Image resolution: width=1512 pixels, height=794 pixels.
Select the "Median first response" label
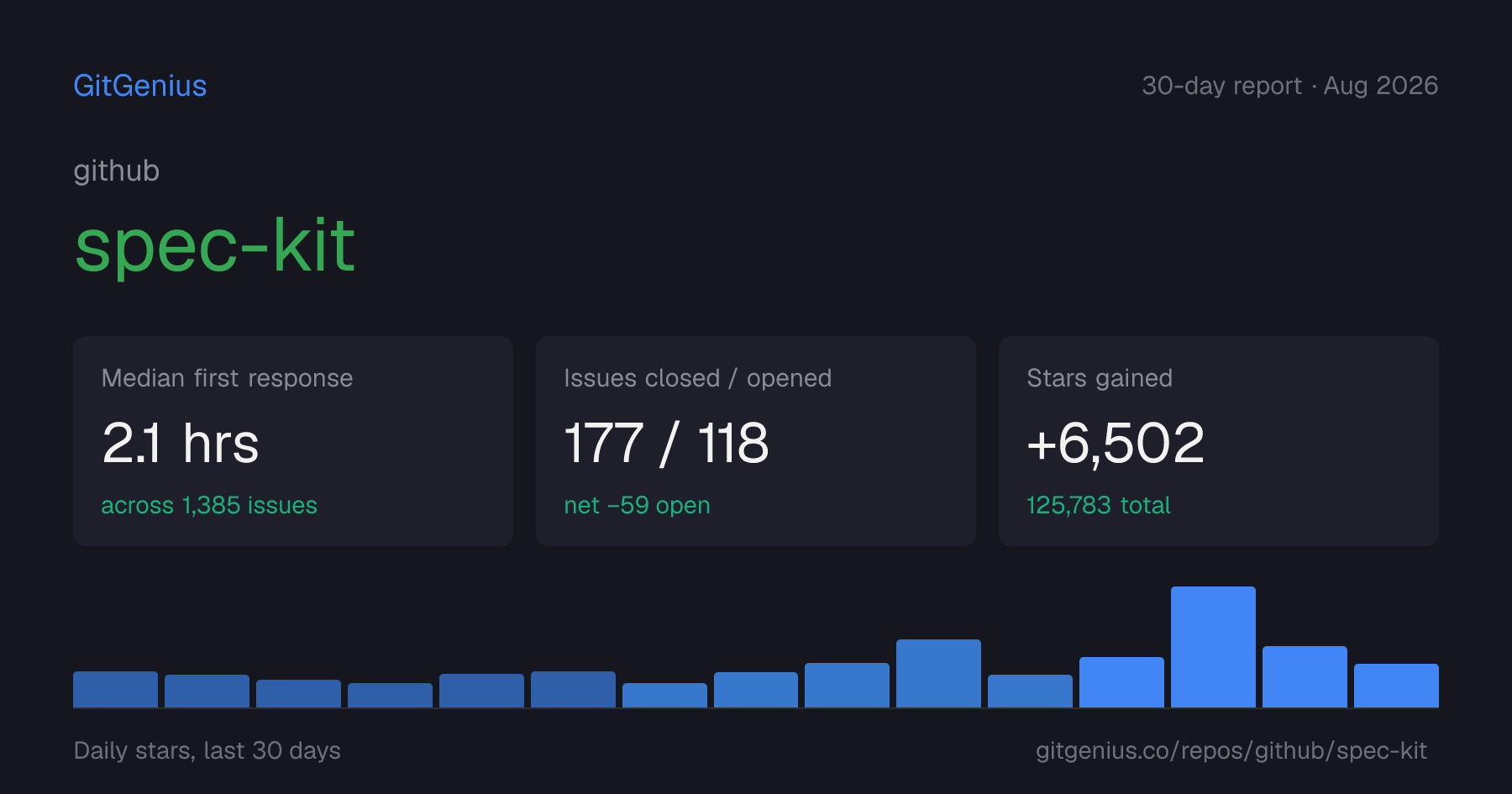coord(227,378)
